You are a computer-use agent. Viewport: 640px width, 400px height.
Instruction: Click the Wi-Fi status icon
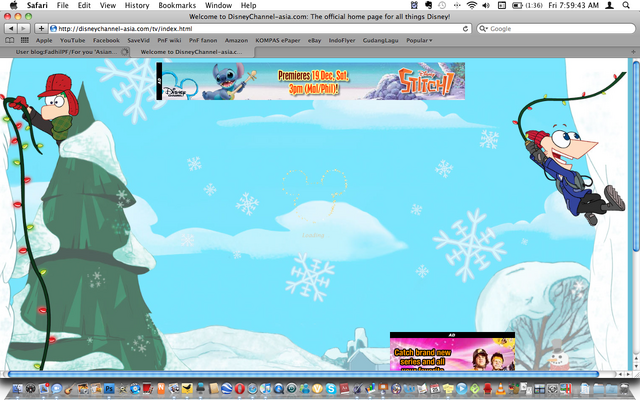(472, 5)
